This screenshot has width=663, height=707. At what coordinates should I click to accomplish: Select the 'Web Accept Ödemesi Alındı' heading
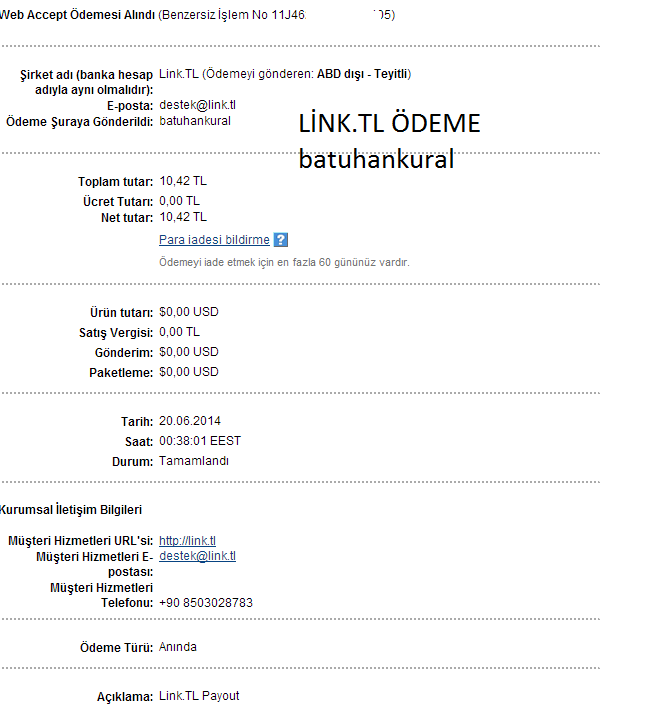pos(77,15)
